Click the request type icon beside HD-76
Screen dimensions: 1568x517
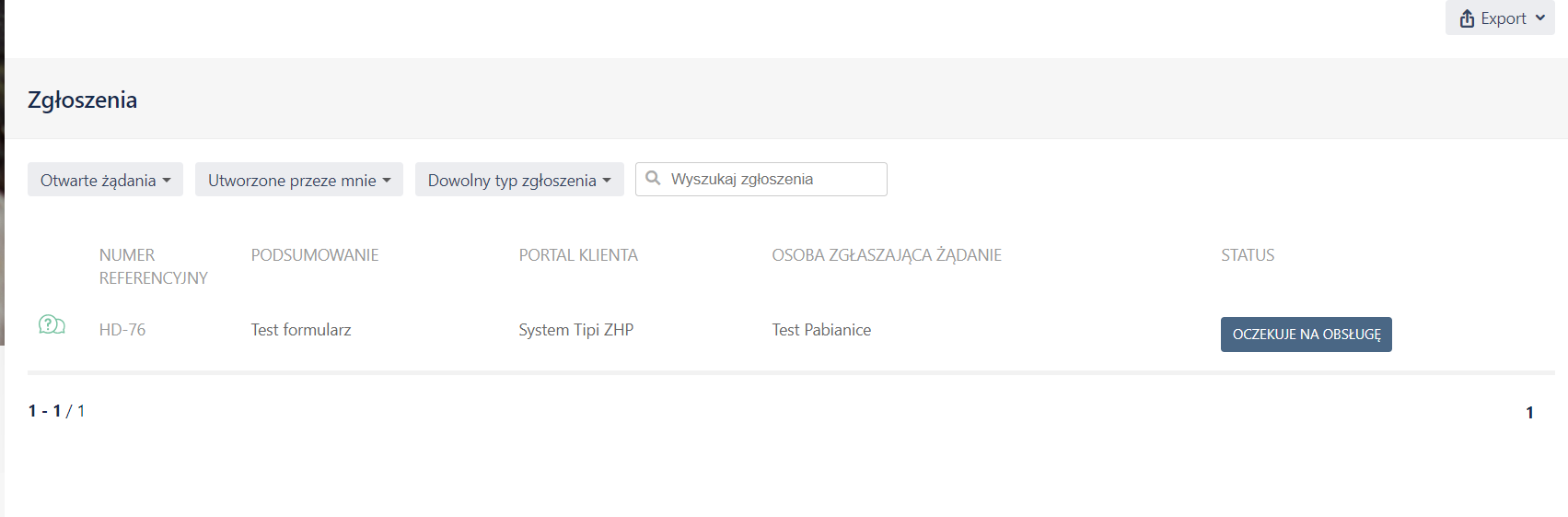[52, 324]
